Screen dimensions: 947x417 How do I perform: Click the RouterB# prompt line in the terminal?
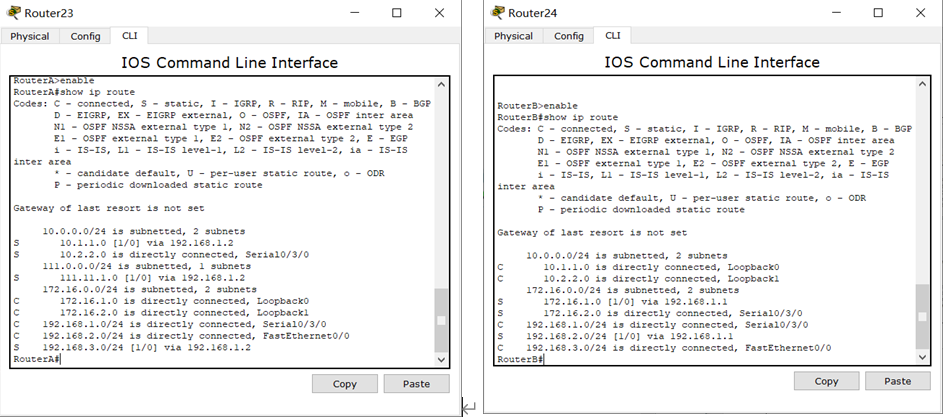point(704,360)
